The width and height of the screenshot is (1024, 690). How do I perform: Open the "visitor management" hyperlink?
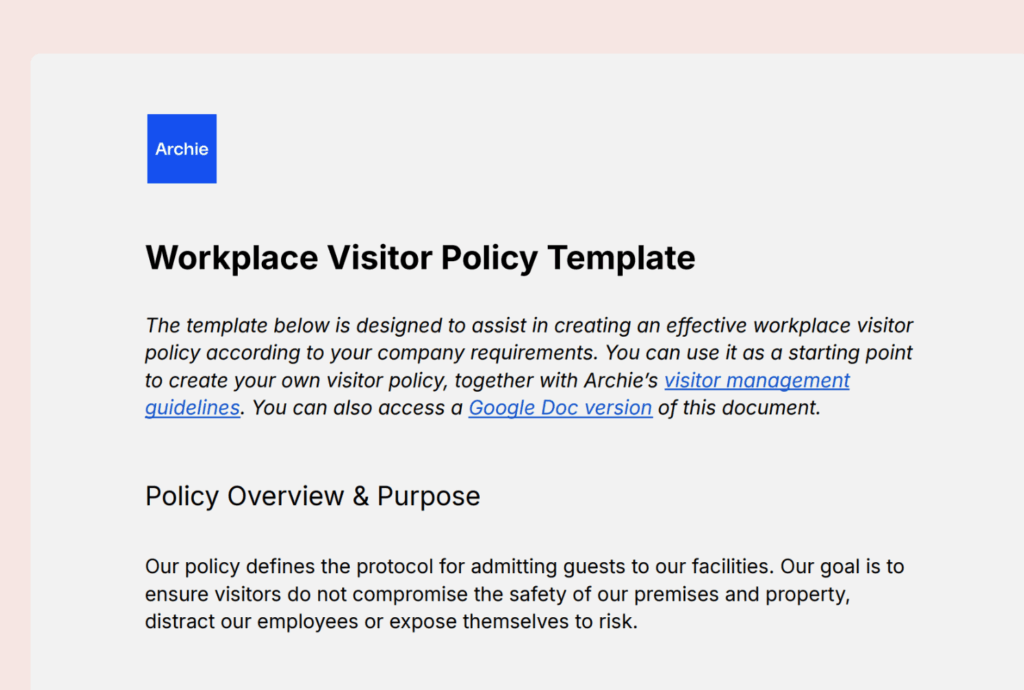click(756, 380)
